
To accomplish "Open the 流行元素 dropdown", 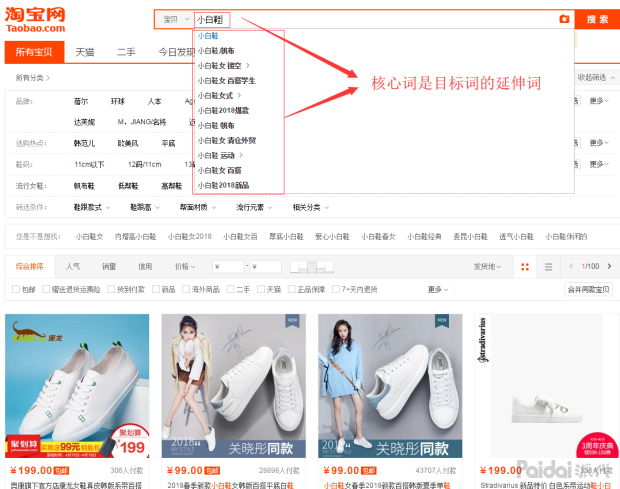I will 254,207.
